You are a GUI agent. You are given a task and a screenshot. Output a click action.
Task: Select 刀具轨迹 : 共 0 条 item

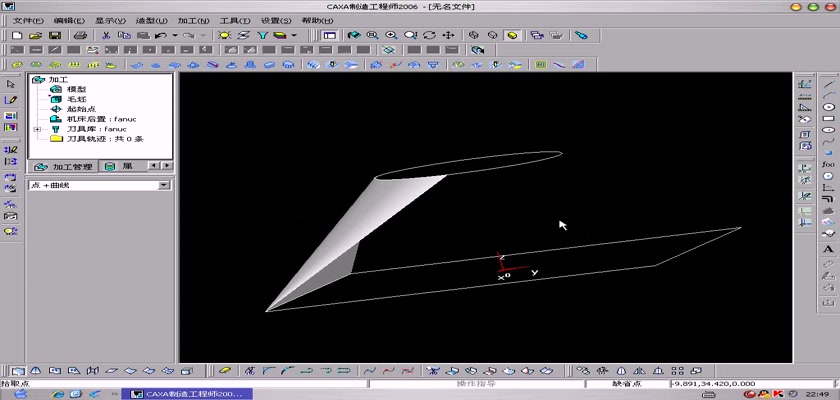click(104, 139)
